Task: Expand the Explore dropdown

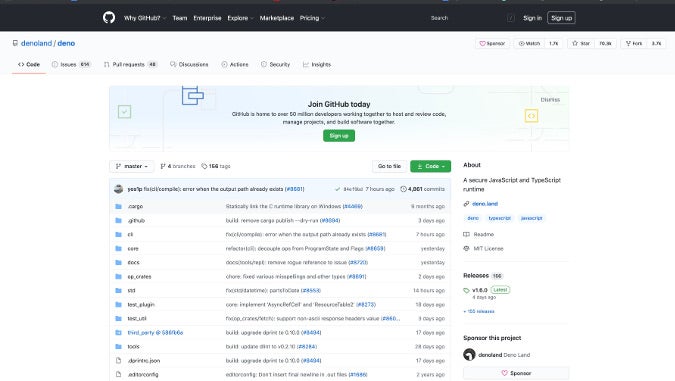Action: click(x=240, y=18)
